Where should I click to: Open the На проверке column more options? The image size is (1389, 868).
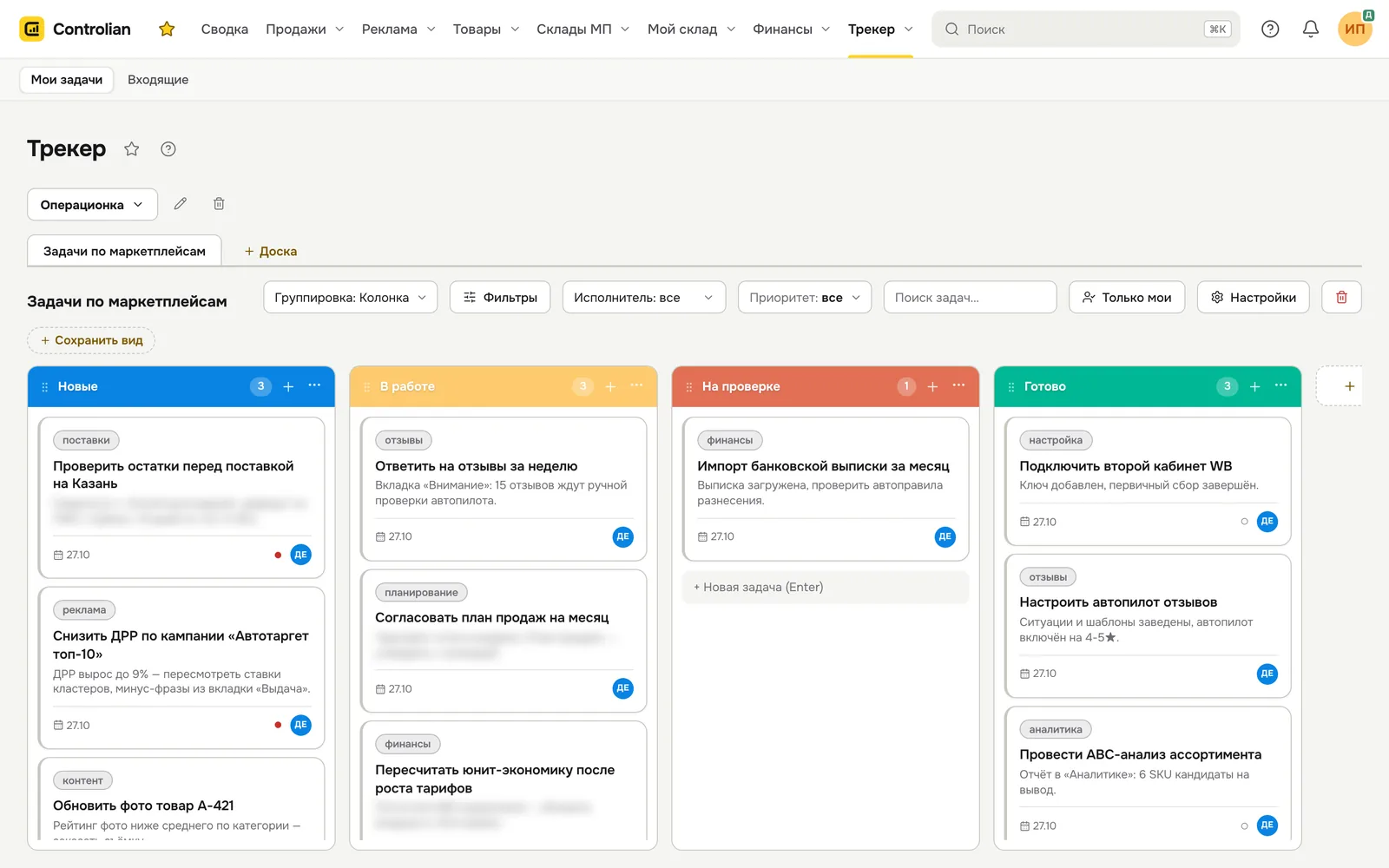pos(958,385)
